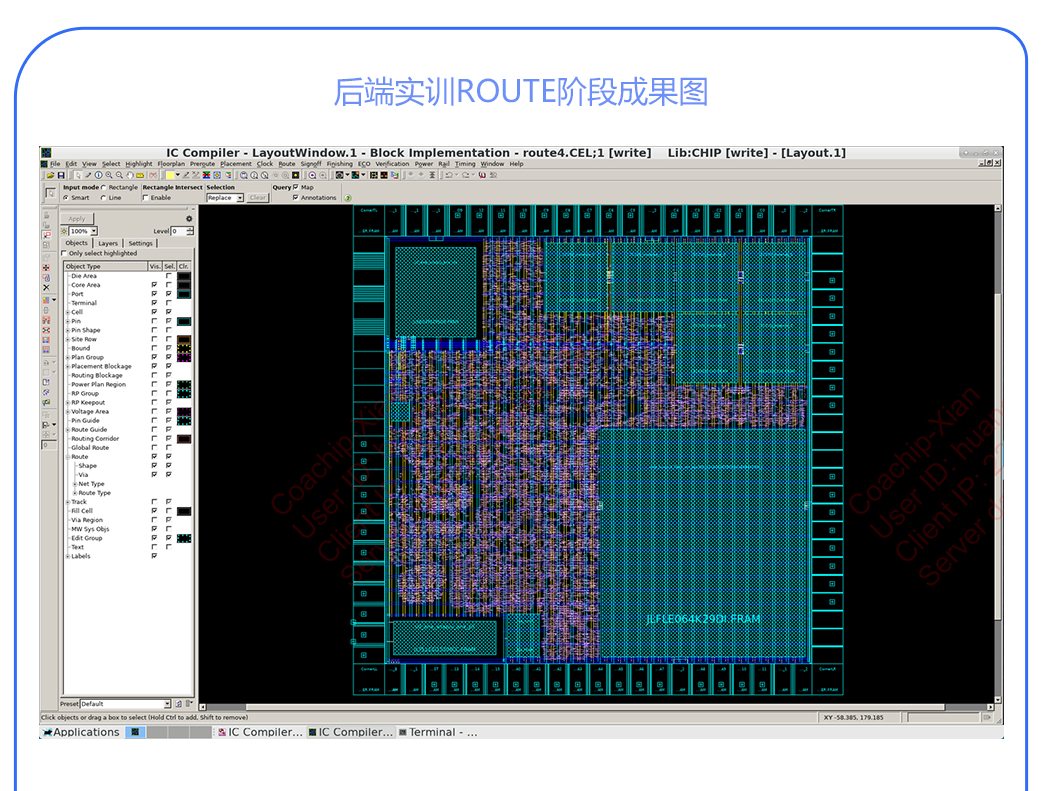Select the Line input mode radio button
Screen dimensions: 1042x791
tap(104, 197)
